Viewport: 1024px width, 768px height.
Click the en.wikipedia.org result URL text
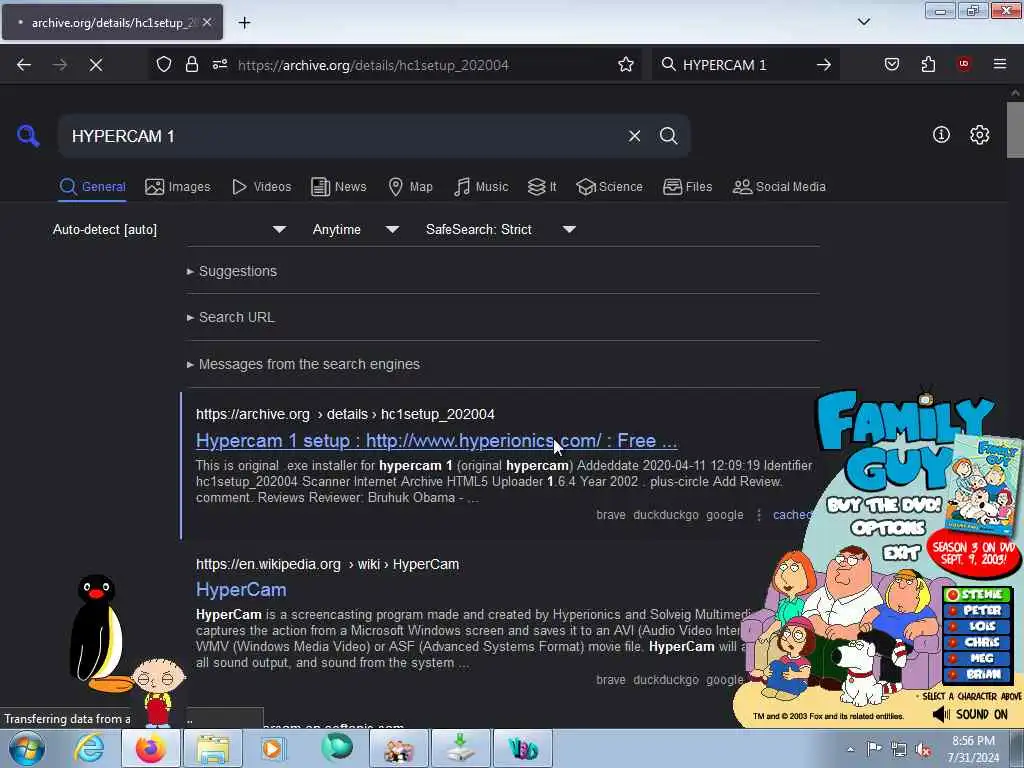[327, 564]
